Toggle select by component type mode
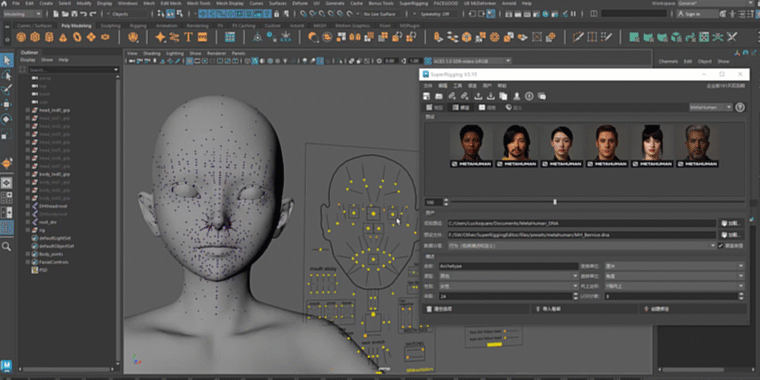Viewport: 760px width, 380px height. click(x=179, y=14)
